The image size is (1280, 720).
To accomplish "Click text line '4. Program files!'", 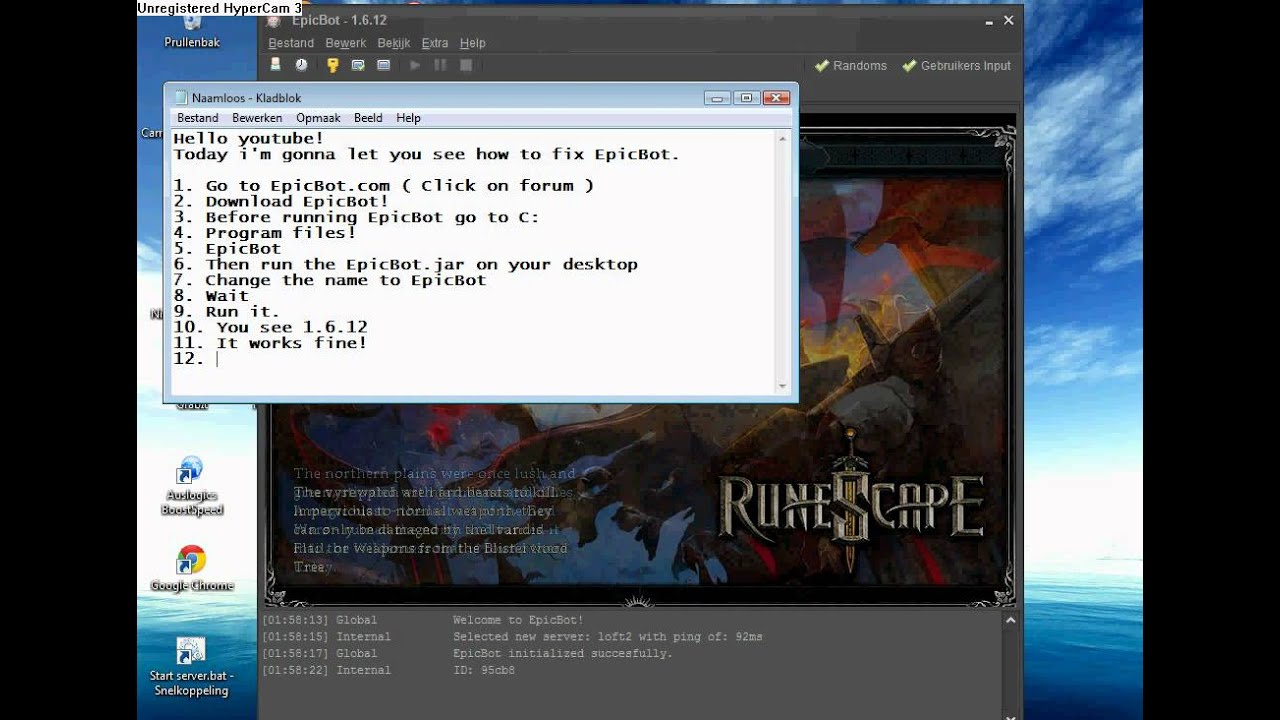I will pyautogui.click(x=265, y=232).
